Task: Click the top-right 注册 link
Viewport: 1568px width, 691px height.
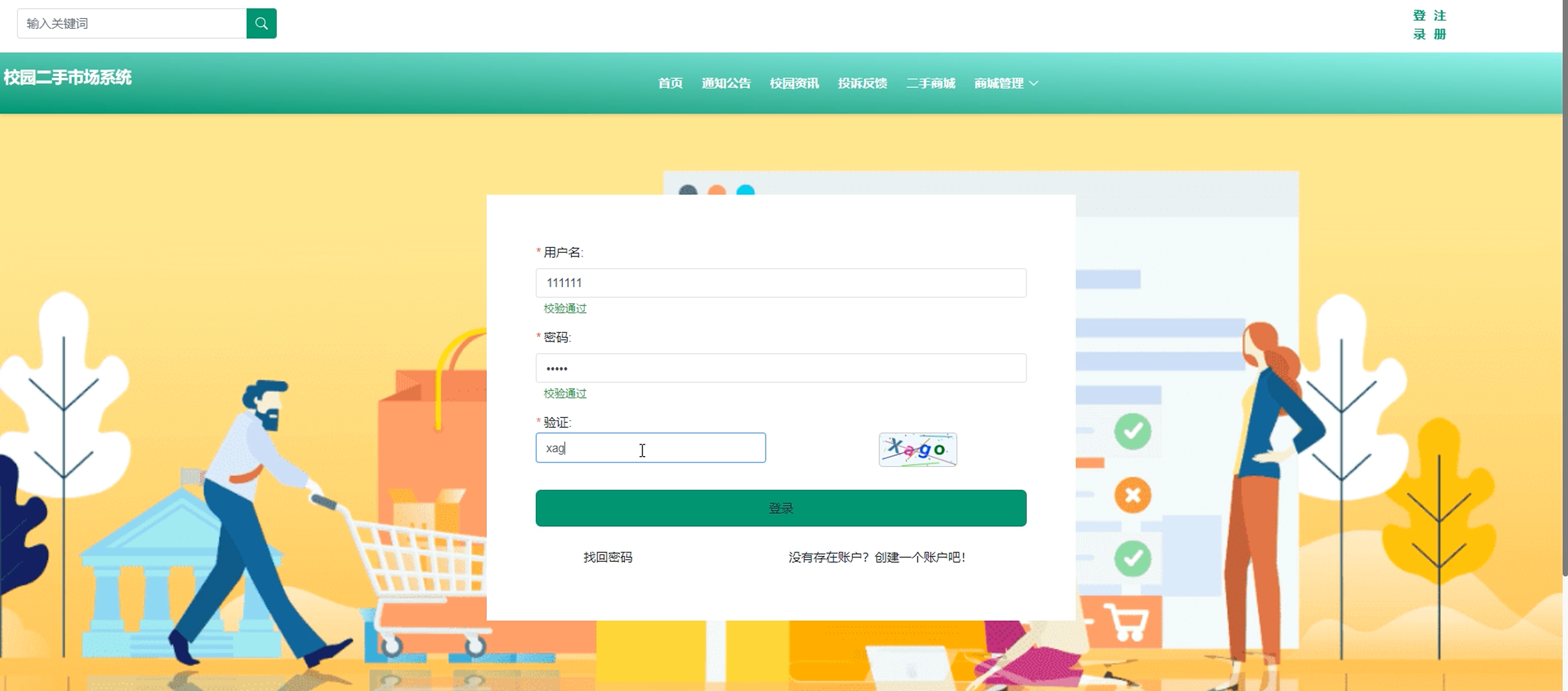Action: (x=1439, y=25)
